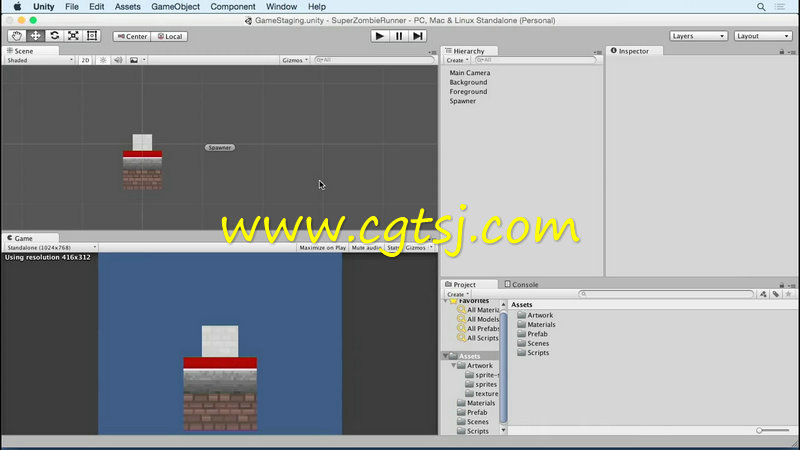Open Hierarchy Create dropdown
Screen dimensions: 800x450
(457, 60)
